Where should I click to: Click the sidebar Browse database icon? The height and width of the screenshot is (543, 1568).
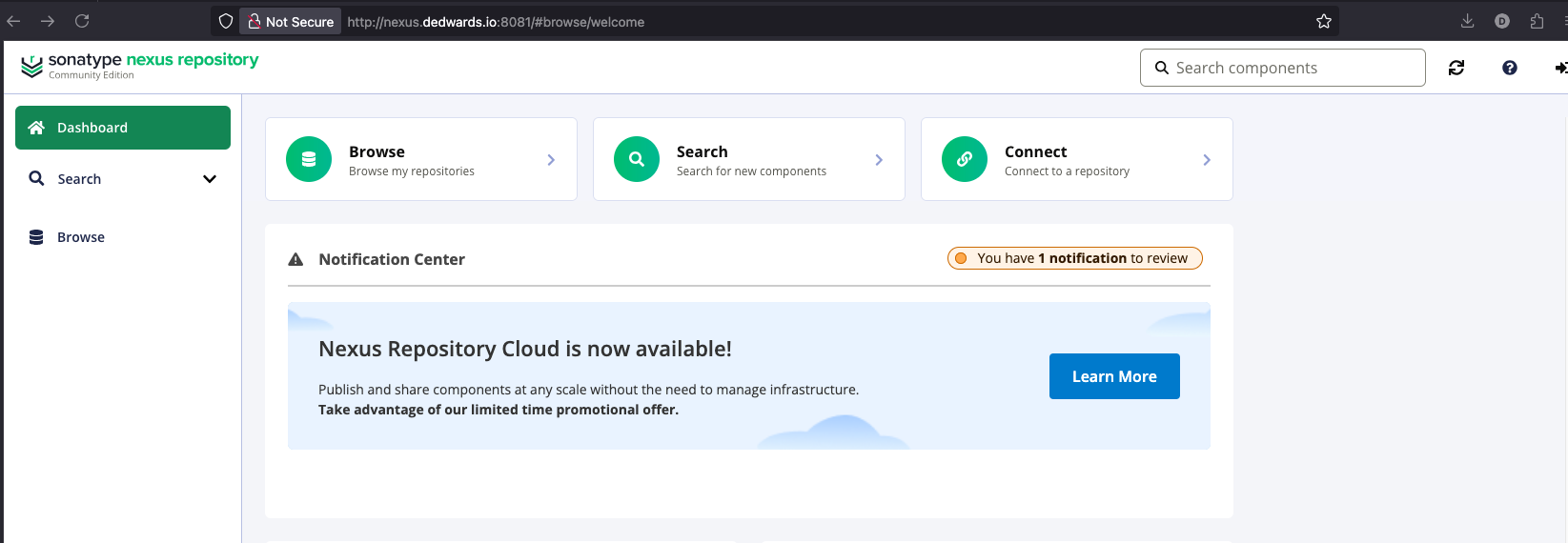click(x=36, y=237)
